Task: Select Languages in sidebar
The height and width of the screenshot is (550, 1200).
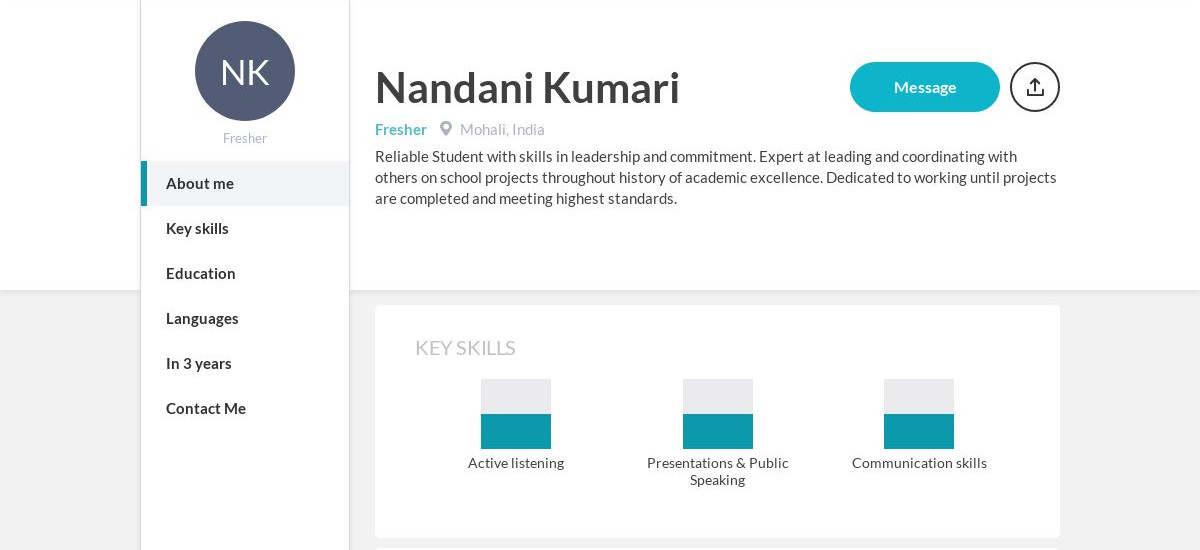Action: (245, 318)
